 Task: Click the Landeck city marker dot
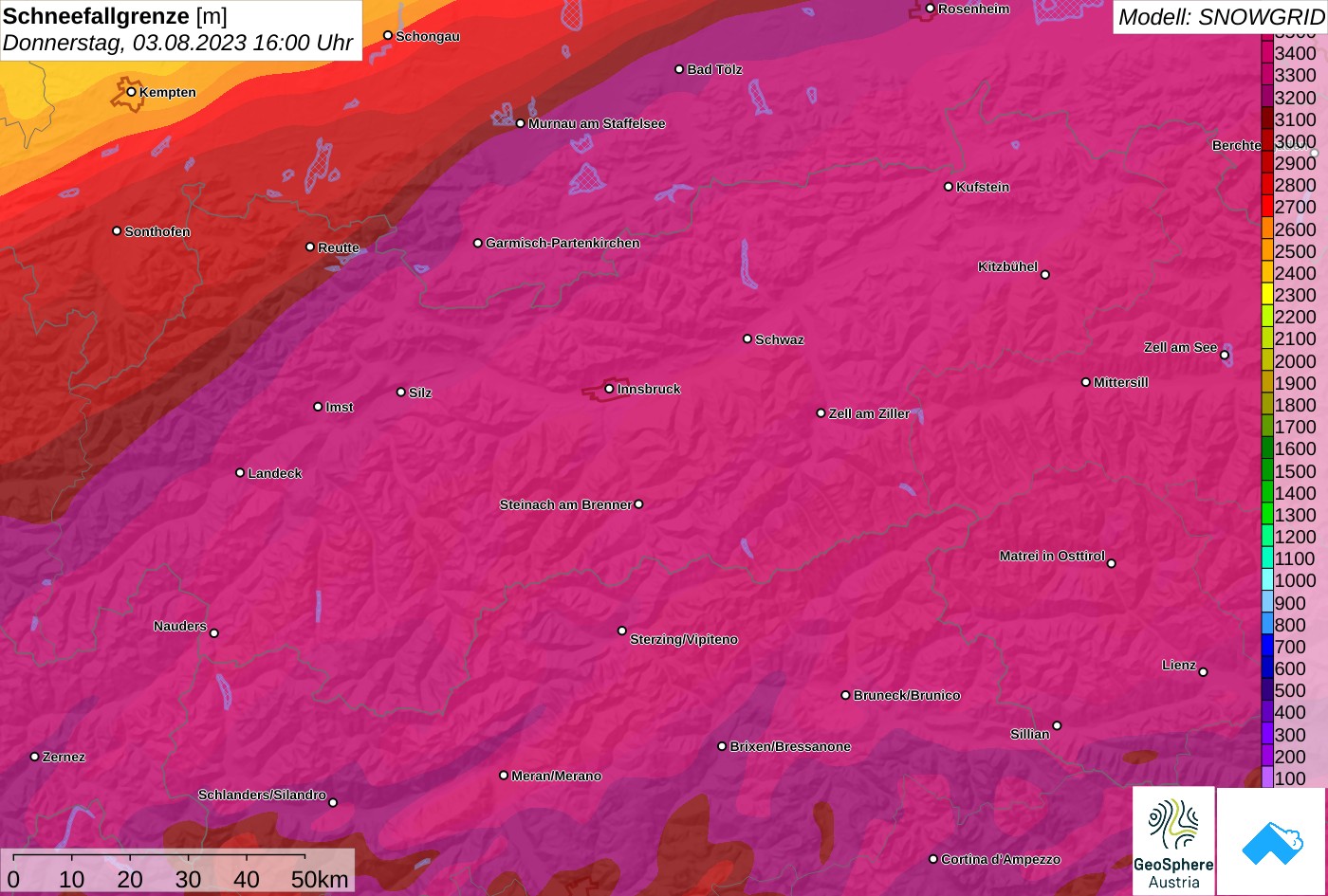point(240,472)
